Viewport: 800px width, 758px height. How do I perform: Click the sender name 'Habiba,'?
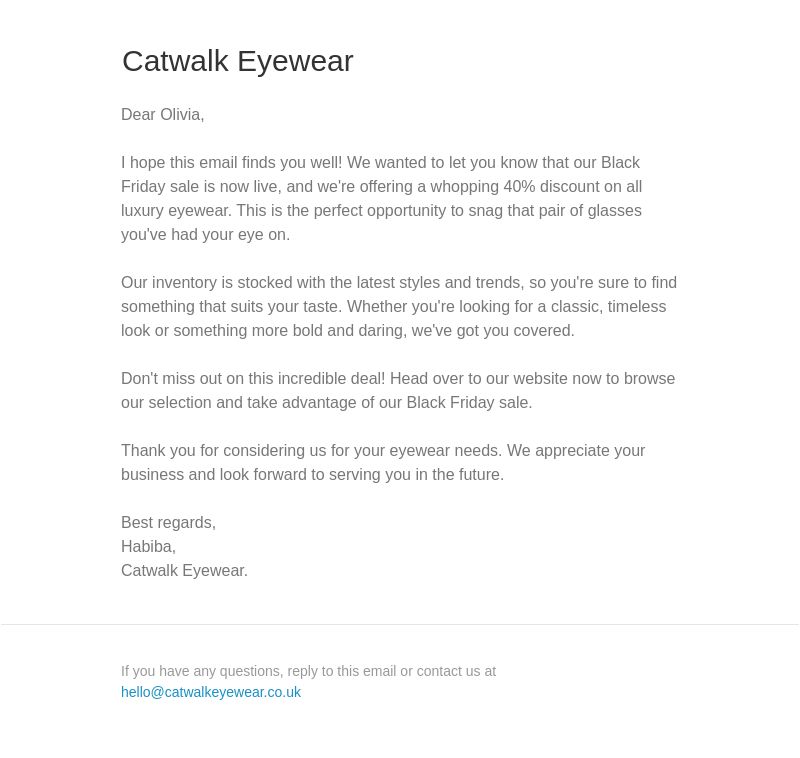click(148, 547)
